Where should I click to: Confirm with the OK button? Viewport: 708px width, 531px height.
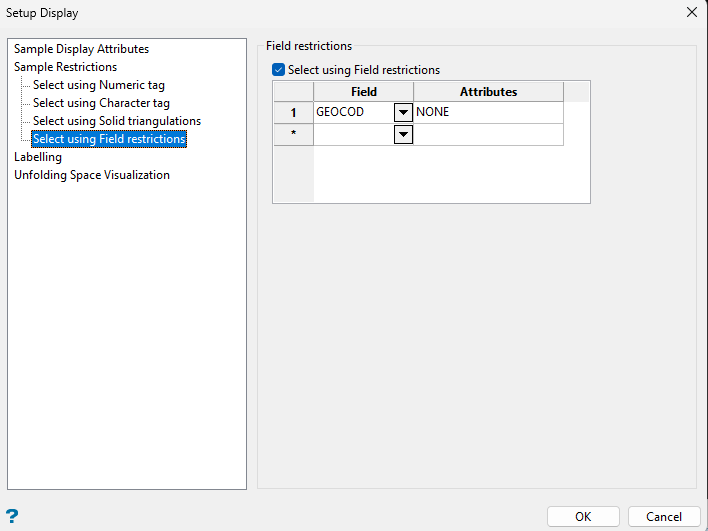coord(583,516)
